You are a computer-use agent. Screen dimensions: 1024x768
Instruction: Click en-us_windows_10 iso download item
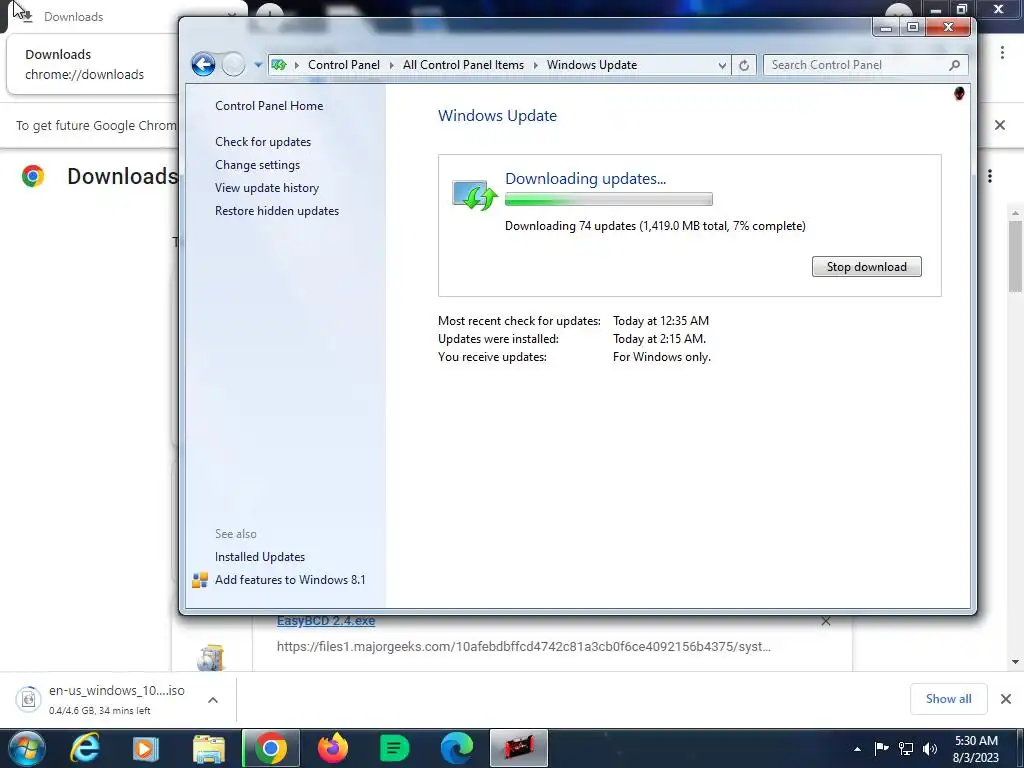[x=116, y=699]
